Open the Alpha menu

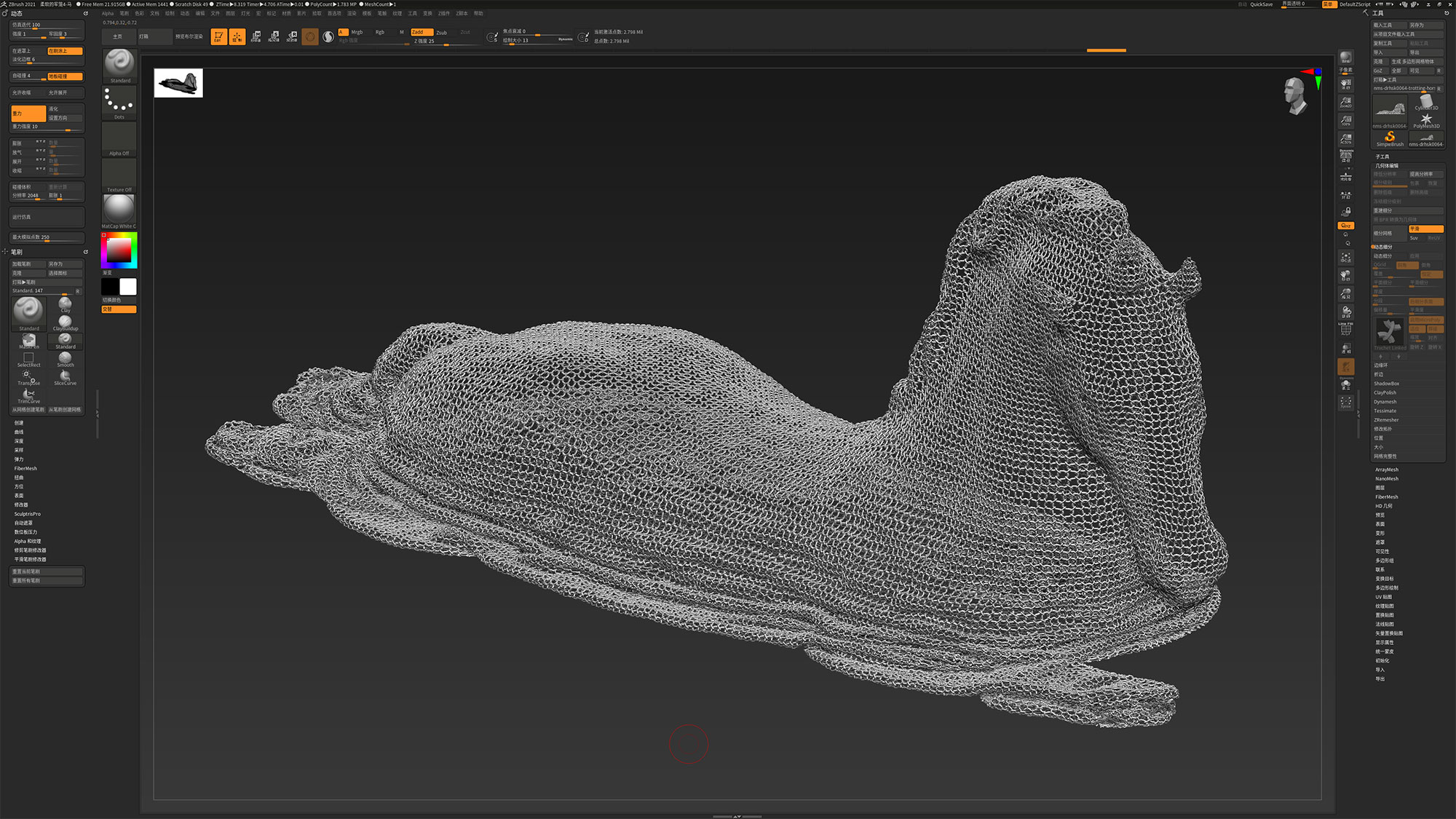coord(108,13)
